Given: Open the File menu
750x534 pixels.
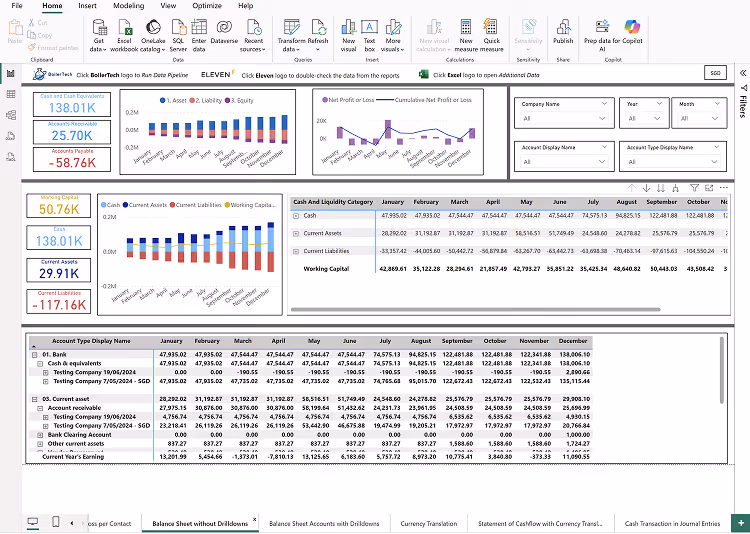Looking at the screenshot, I should pyautogui.click(x=17, y=6).
